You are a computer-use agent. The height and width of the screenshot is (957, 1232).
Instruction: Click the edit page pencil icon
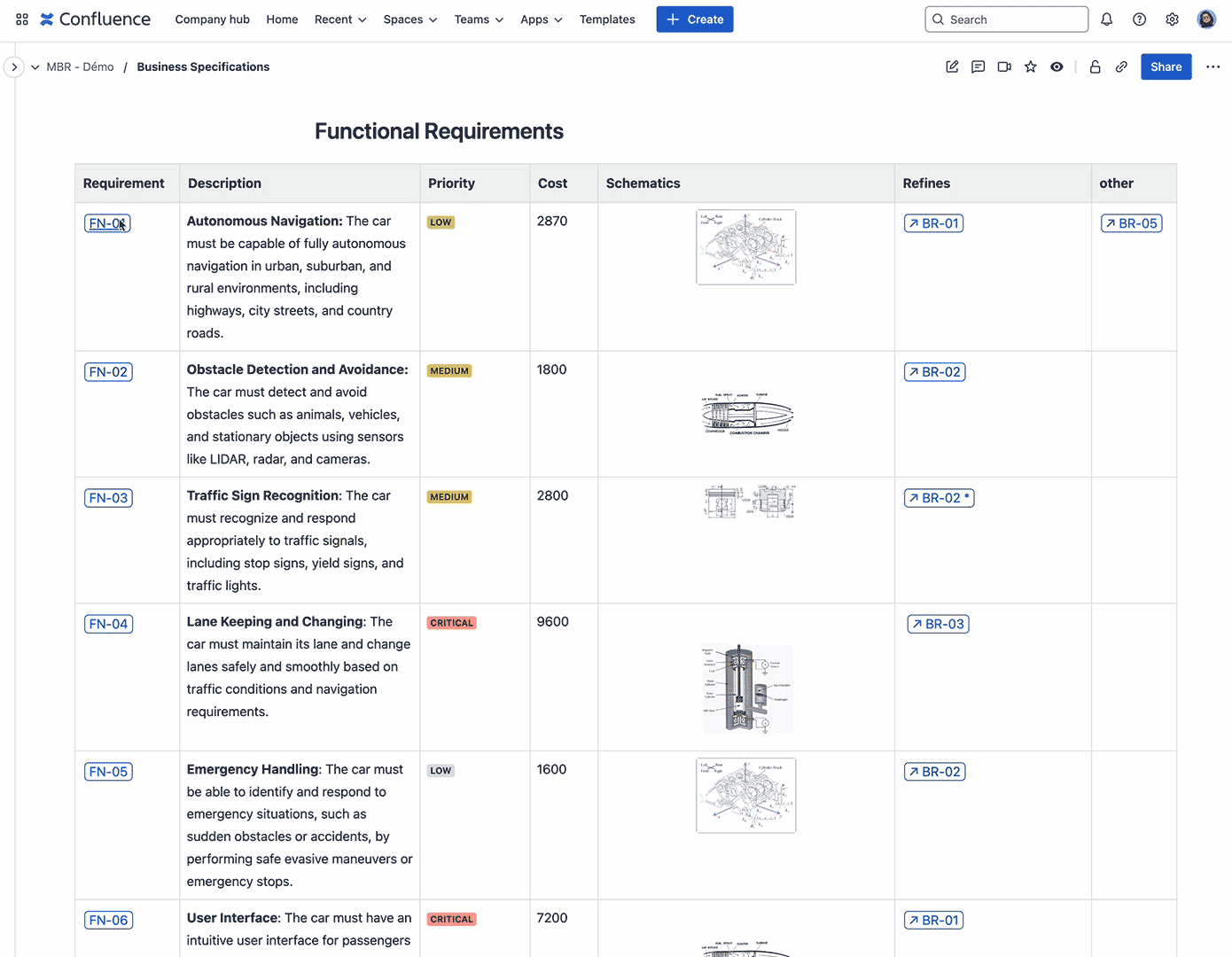952,66
